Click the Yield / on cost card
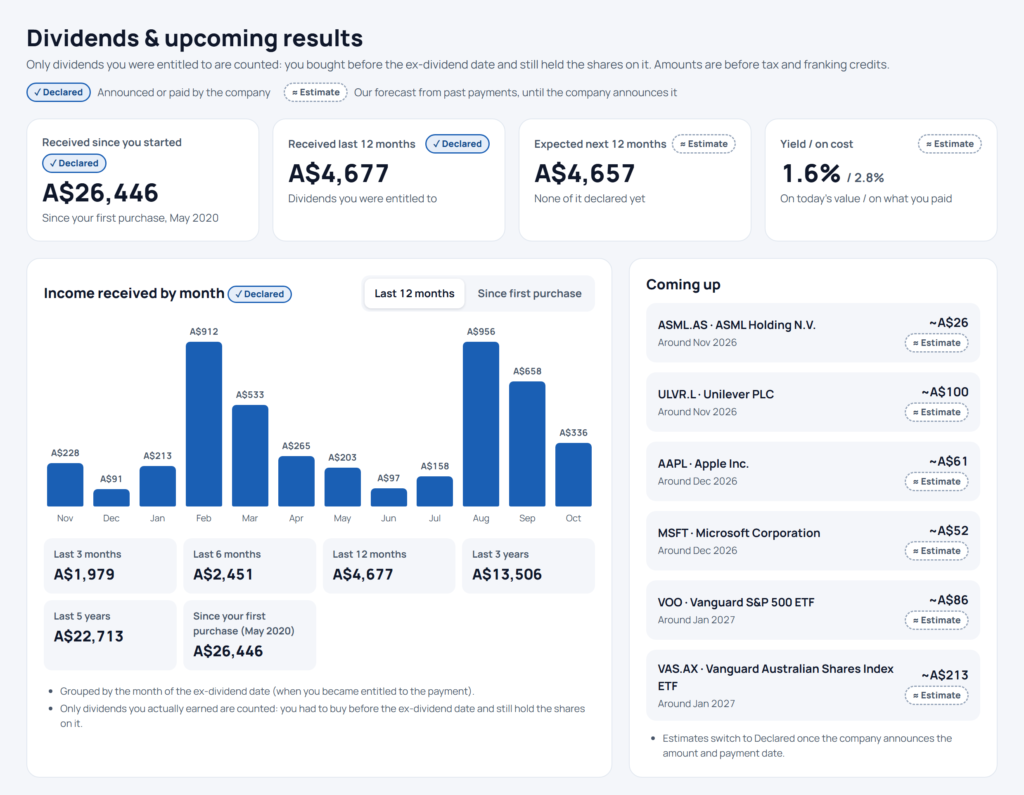The width and height of the screenshot is (1024, 795). click(x=880, y=180)
